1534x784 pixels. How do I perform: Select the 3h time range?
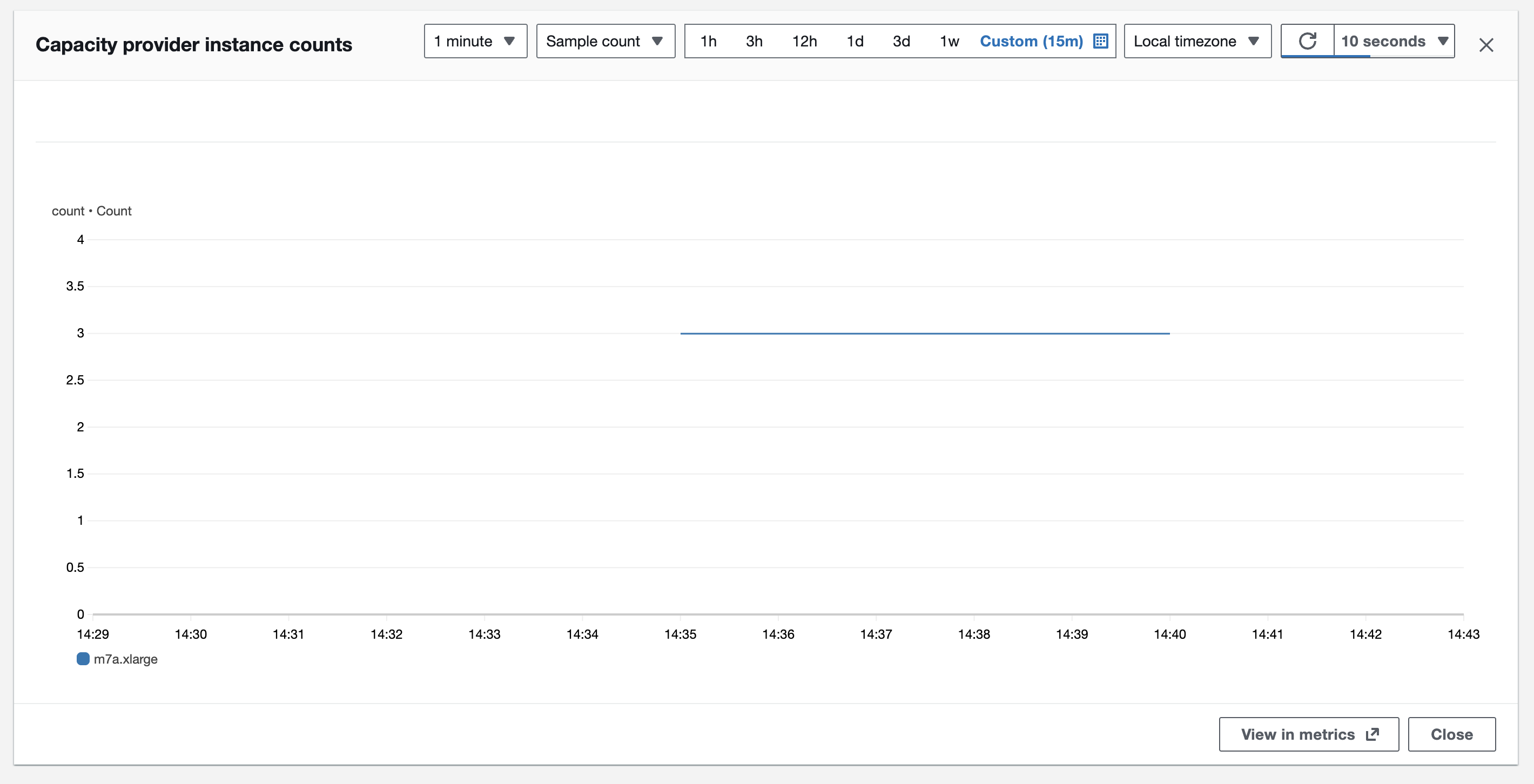click(x=754, y=41)
